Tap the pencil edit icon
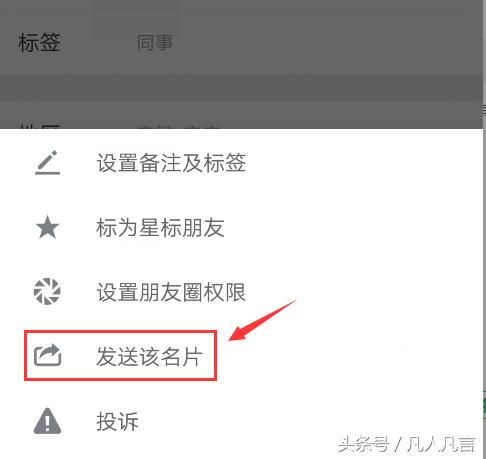 (47, 163)
